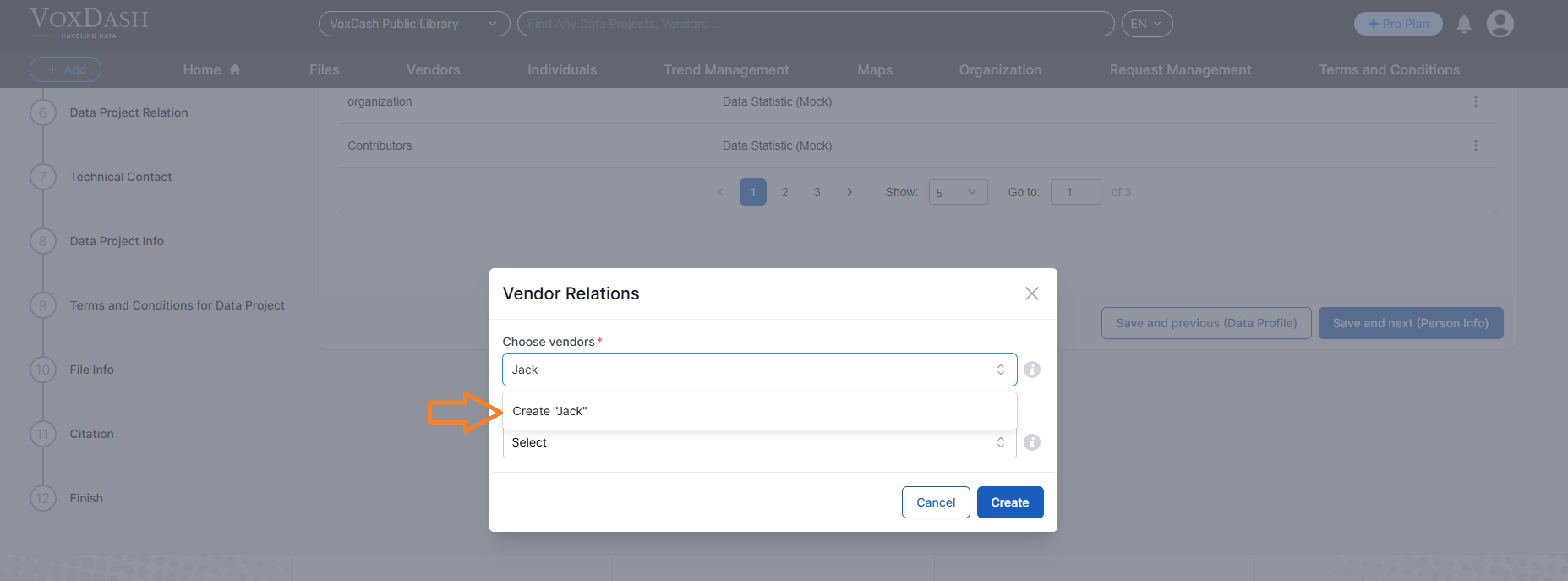1568x581 pixels.
Task: Open the Files menu
Action: tap(325, 69)
